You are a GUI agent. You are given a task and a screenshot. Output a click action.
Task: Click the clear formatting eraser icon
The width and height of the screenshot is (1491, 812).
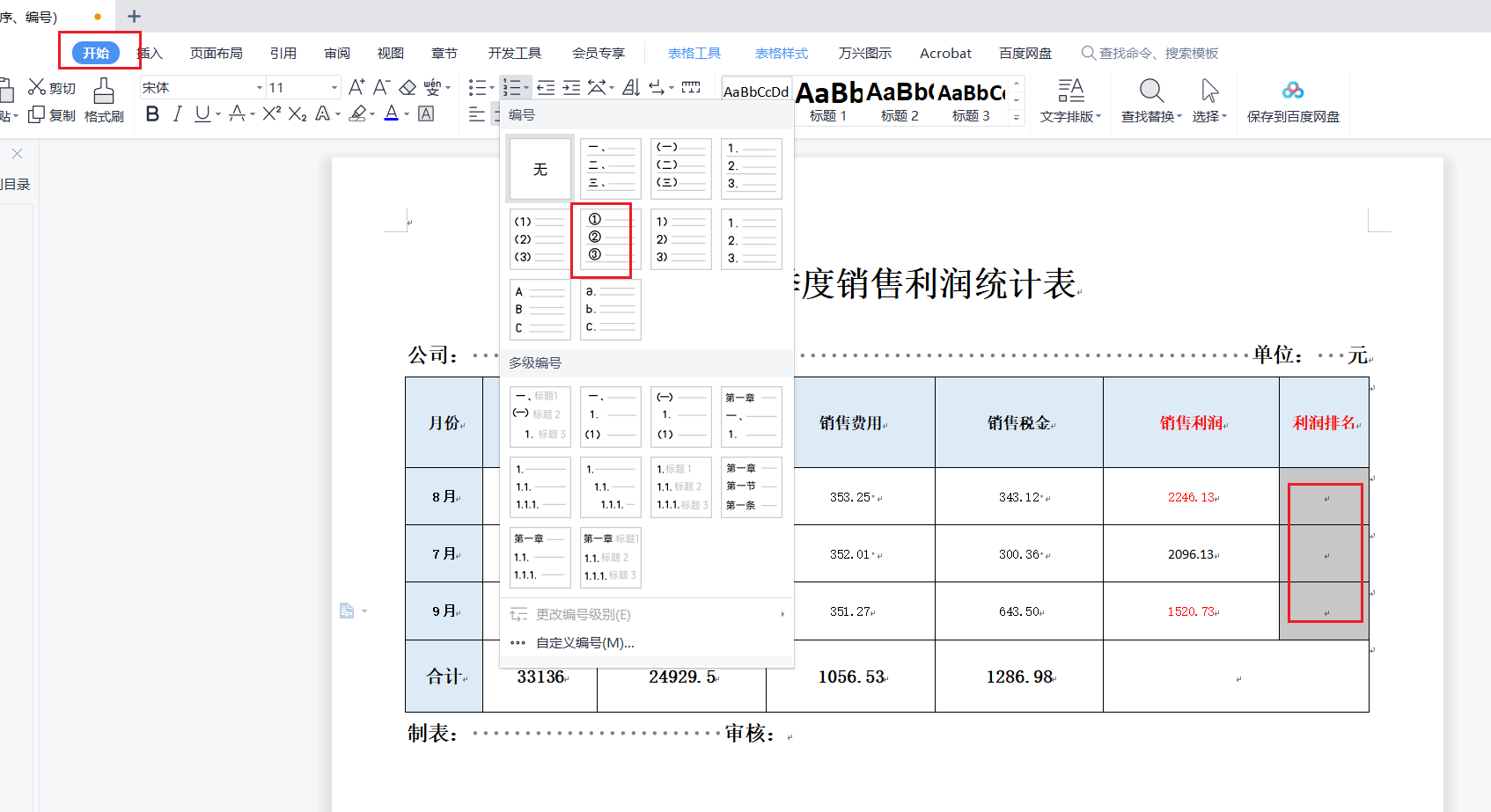point(408,87)
